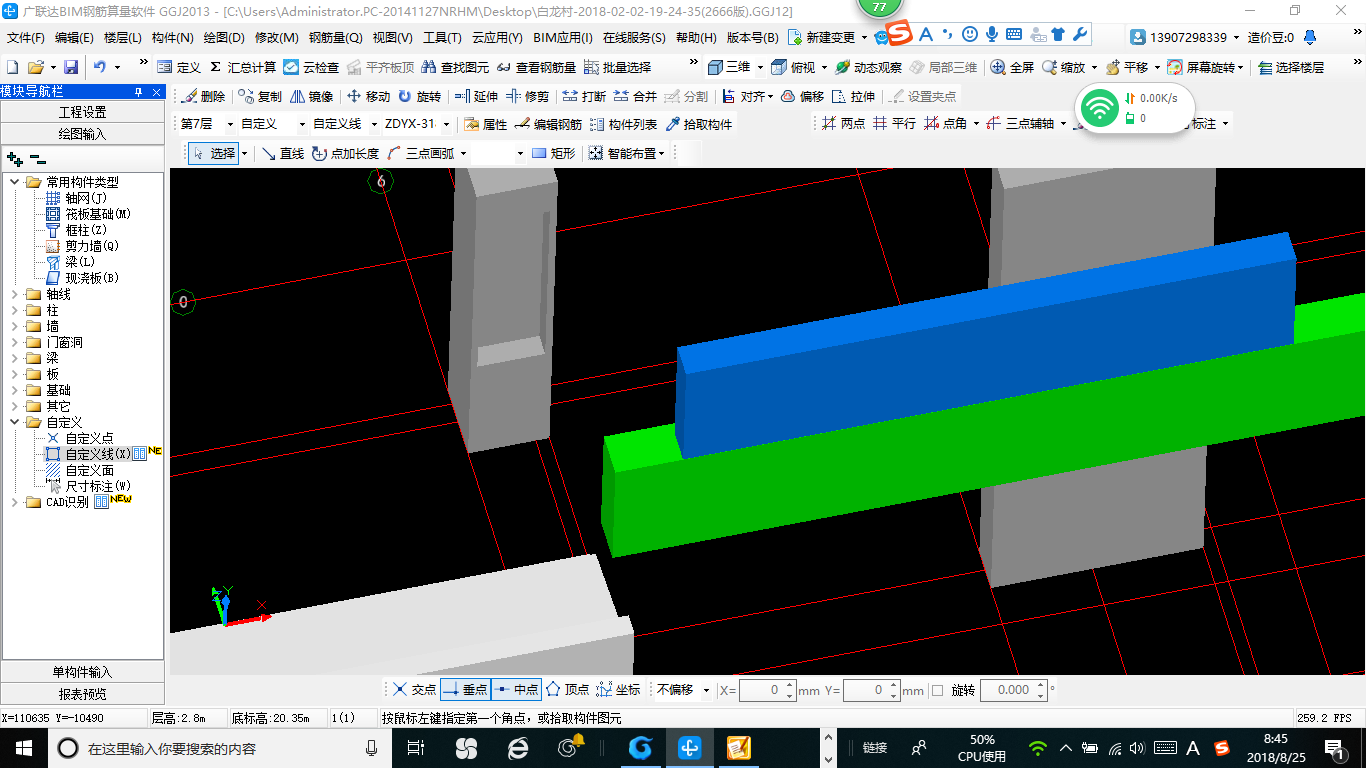The height and width of the screenshot is (768, 1366).
Task: Click 平行 parallel axis tool
Action: 894,124
